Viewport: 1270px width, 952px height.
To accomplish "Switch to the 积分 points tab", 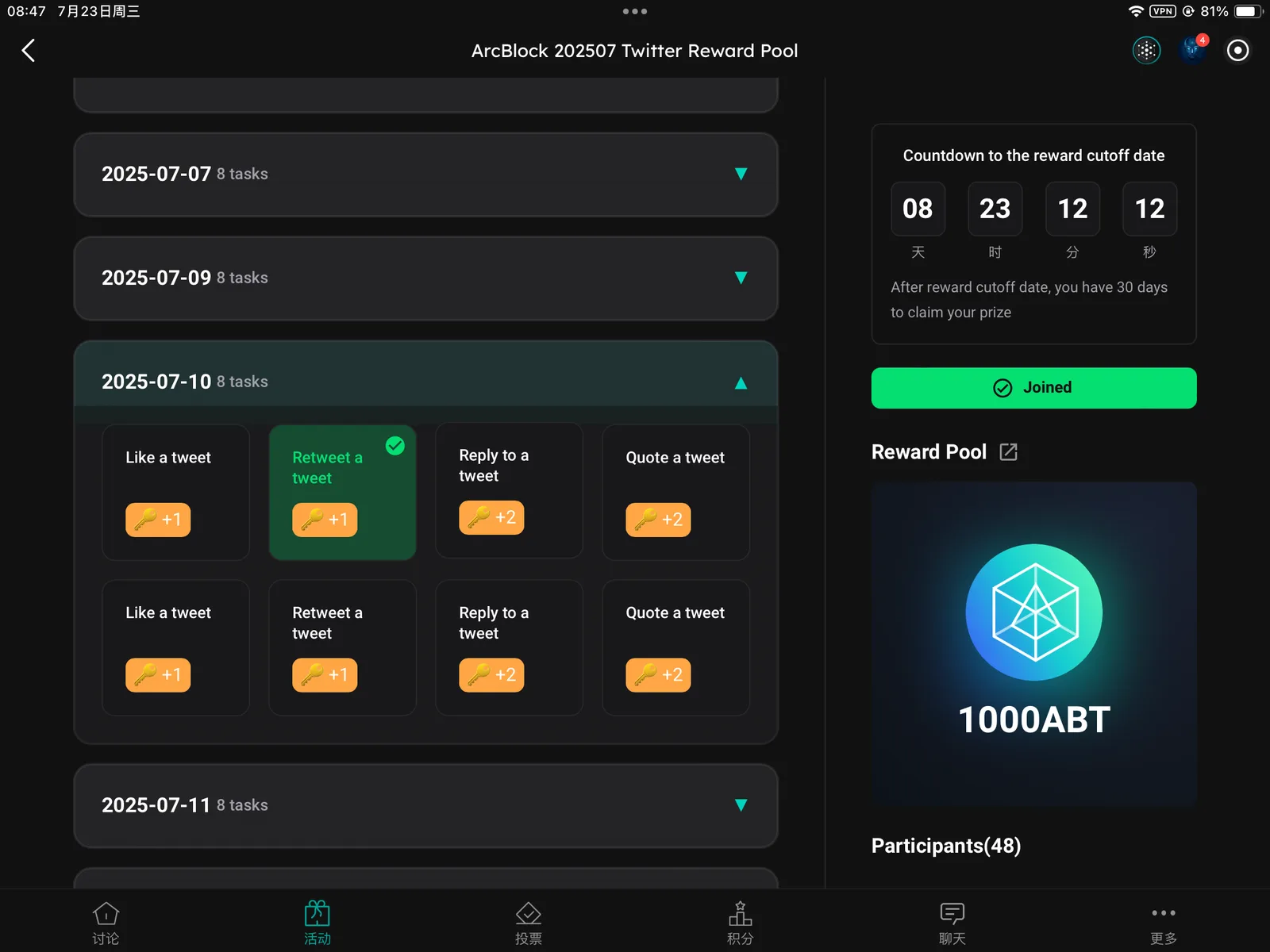I will click(741, 923).
